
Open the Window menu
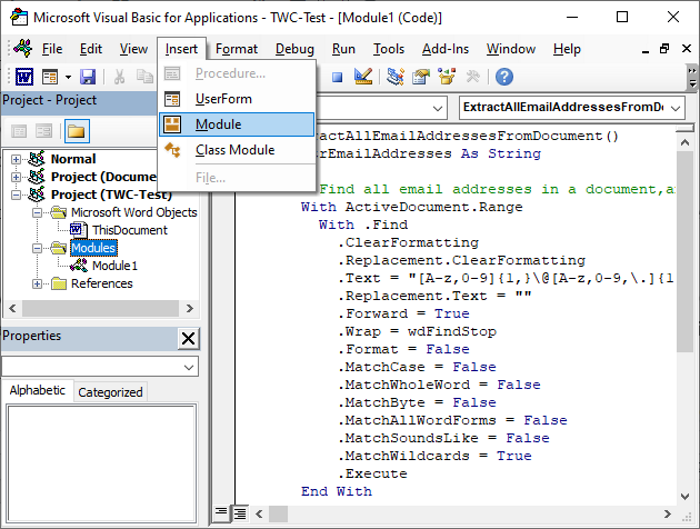[511, 49]
